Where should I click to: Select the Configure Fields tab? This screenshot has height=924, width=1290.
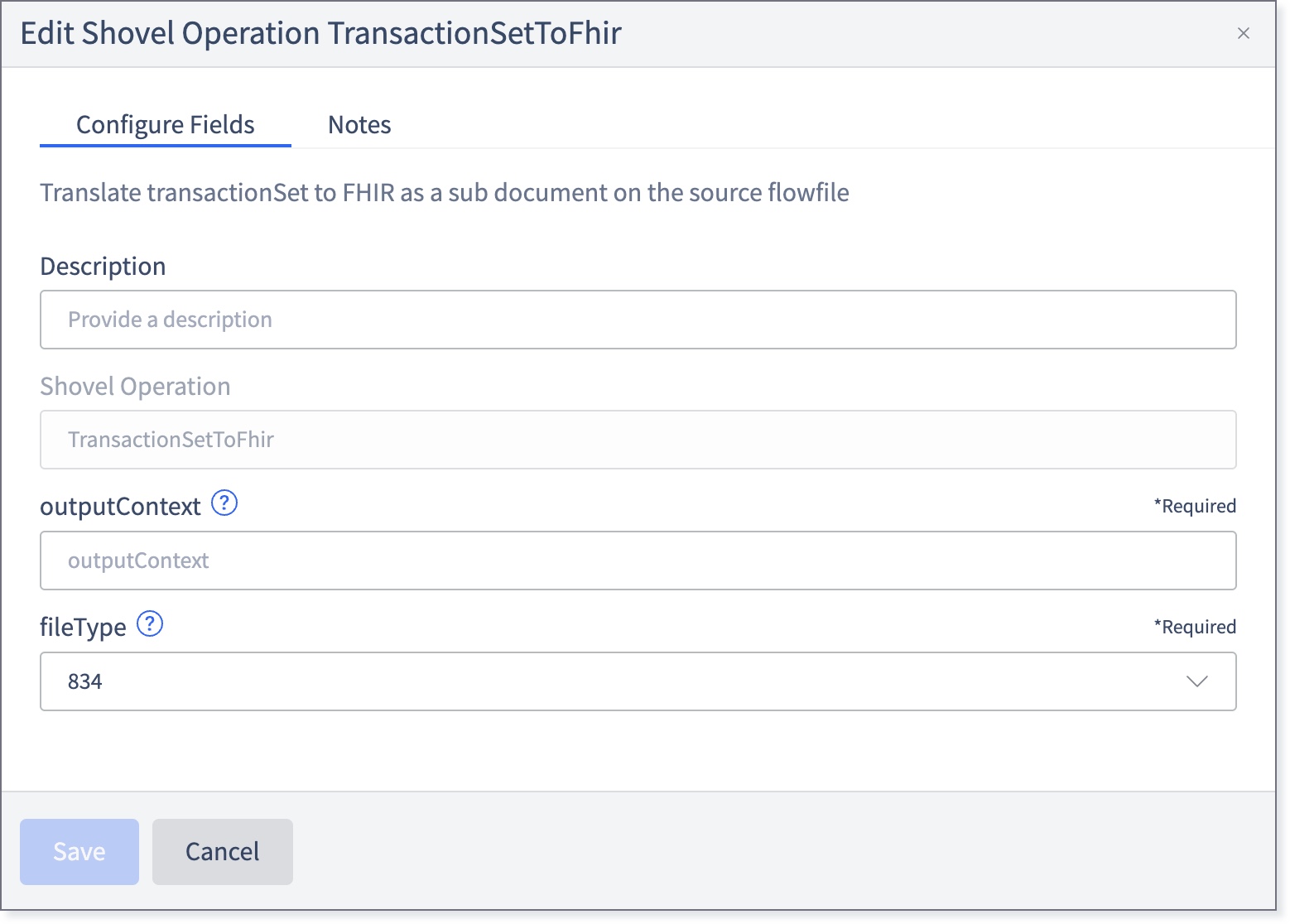click(x=165, y=124)
